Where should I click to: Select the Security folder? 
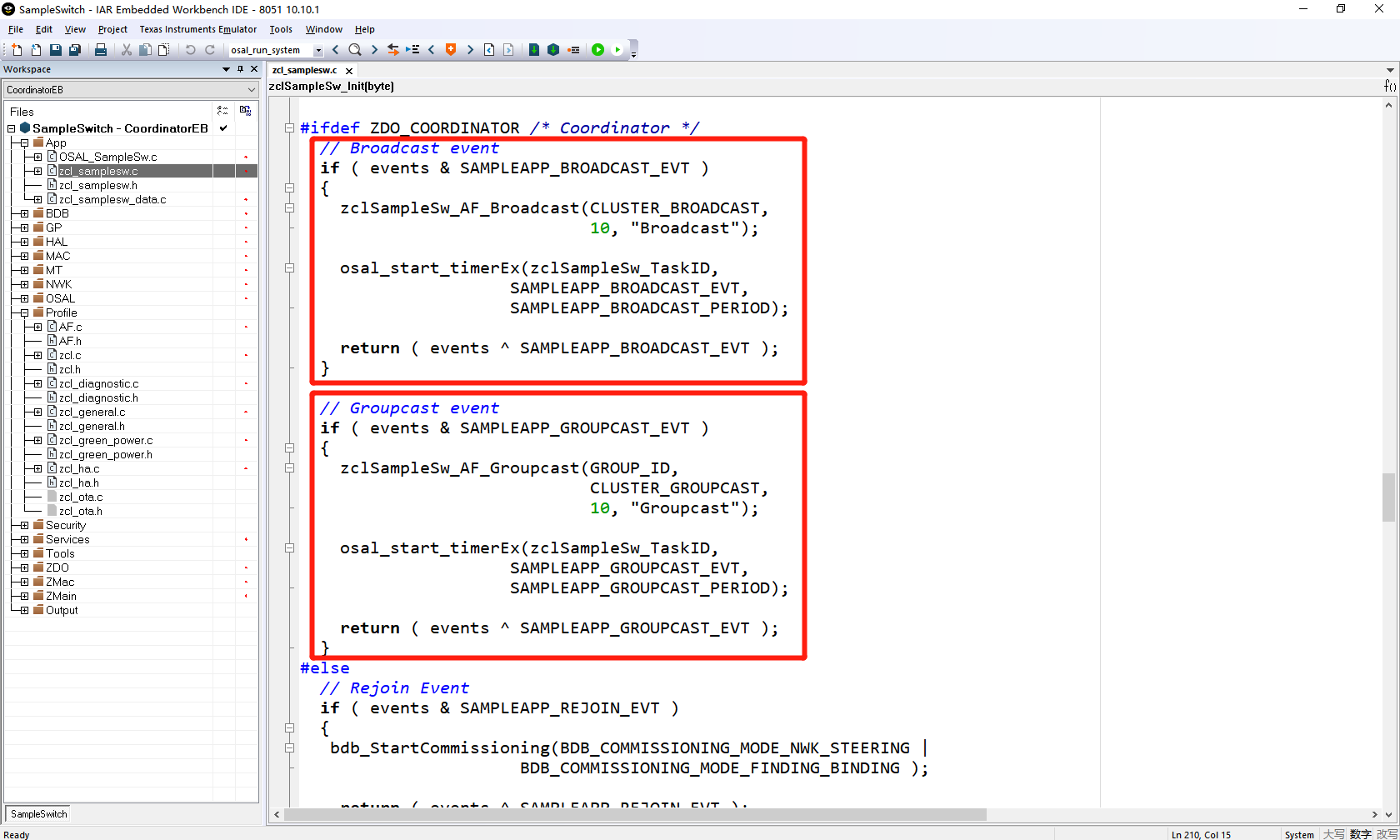pyautogui.click(x=66, y=525)
